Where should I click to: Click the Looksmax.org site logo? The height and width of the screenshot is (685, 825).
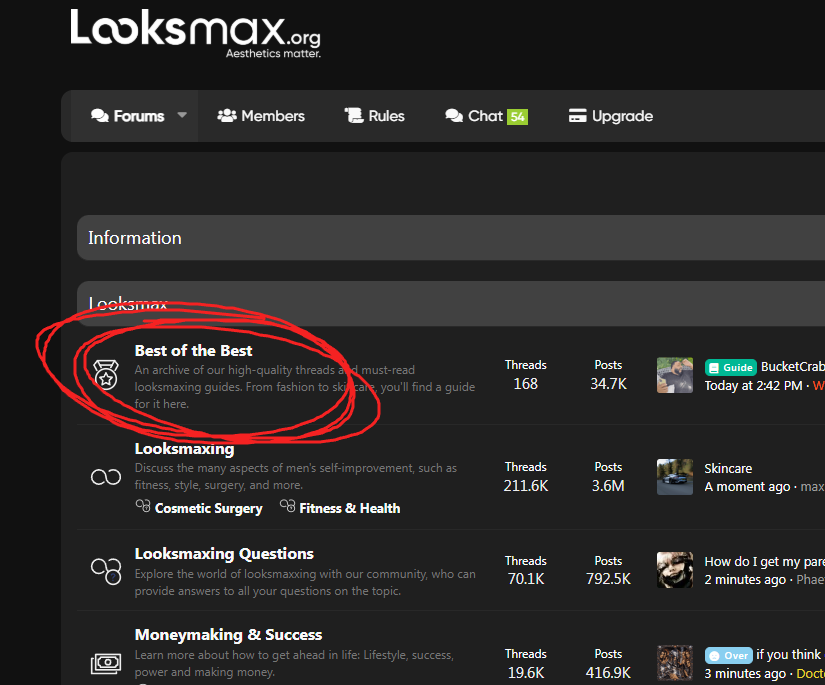pyautogui.click(x=196, y=33)
